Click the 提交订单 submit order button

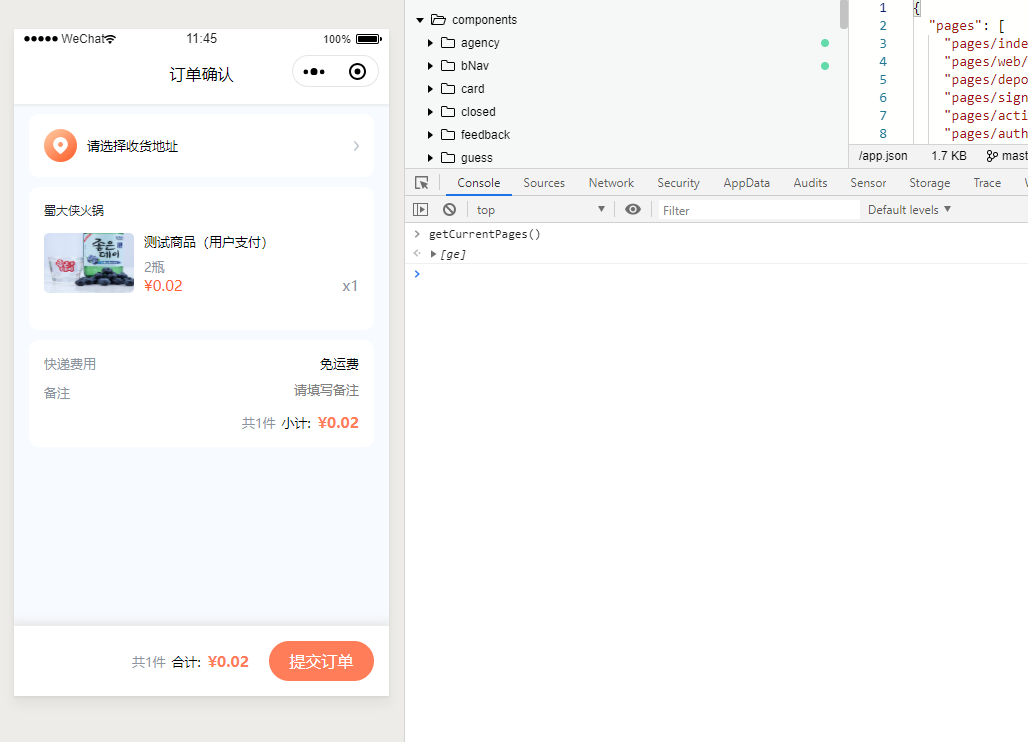(x=321, y=661)
